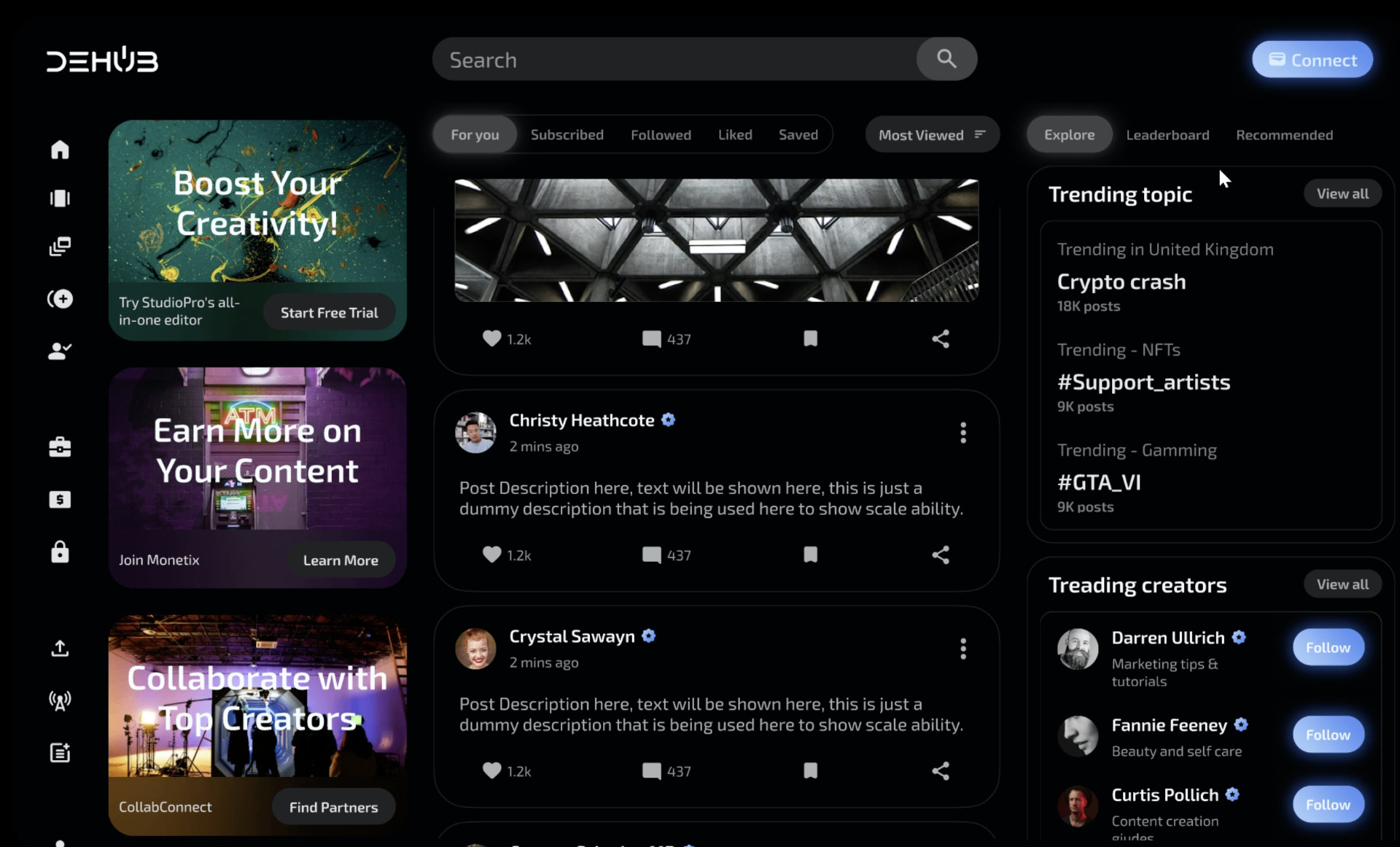1400x847 pixels.
Task: Open the new post note icon in sidebar
Action: tap(60, 753)
